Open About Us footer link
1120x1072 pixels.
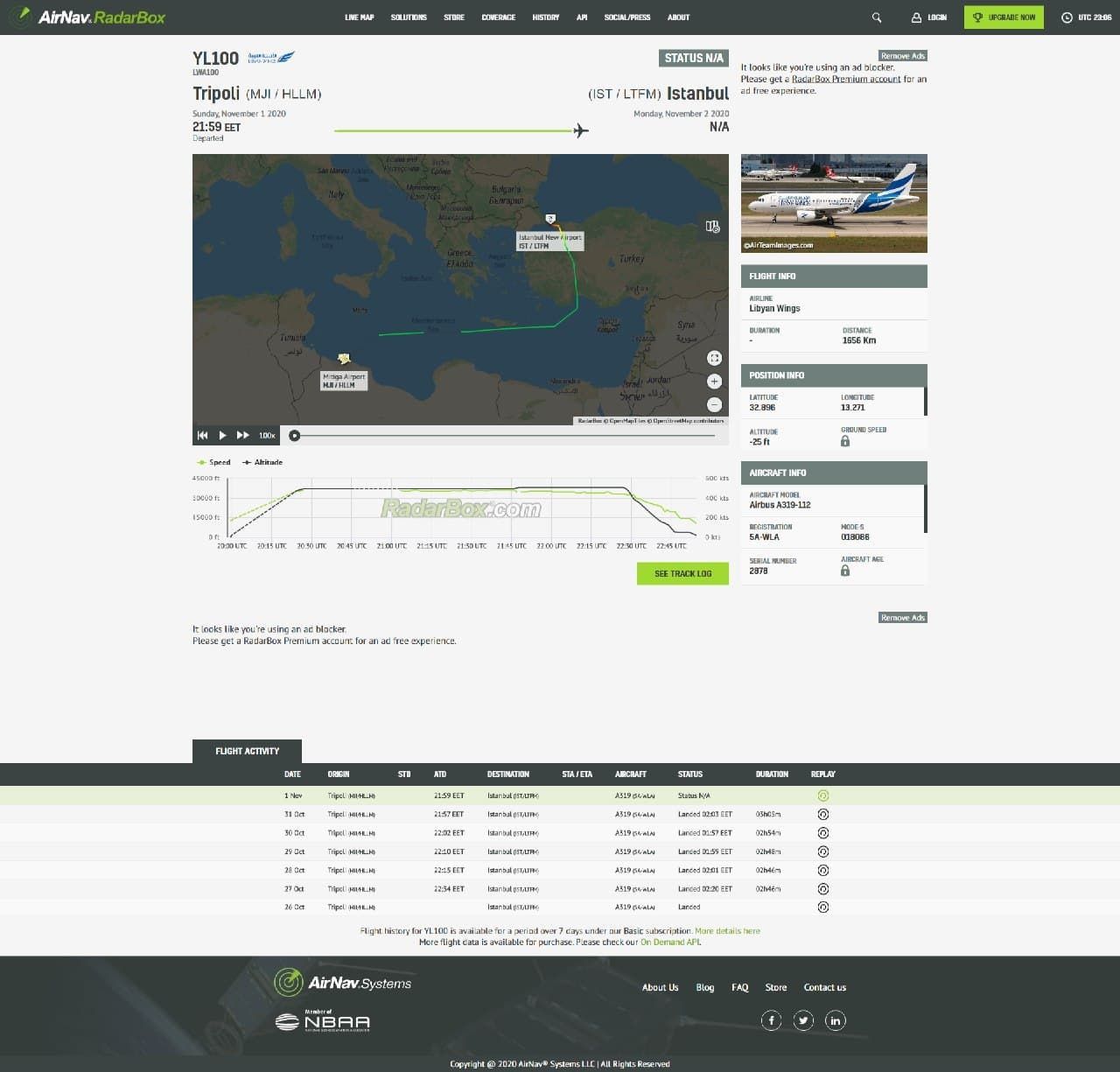click(660, 987)
